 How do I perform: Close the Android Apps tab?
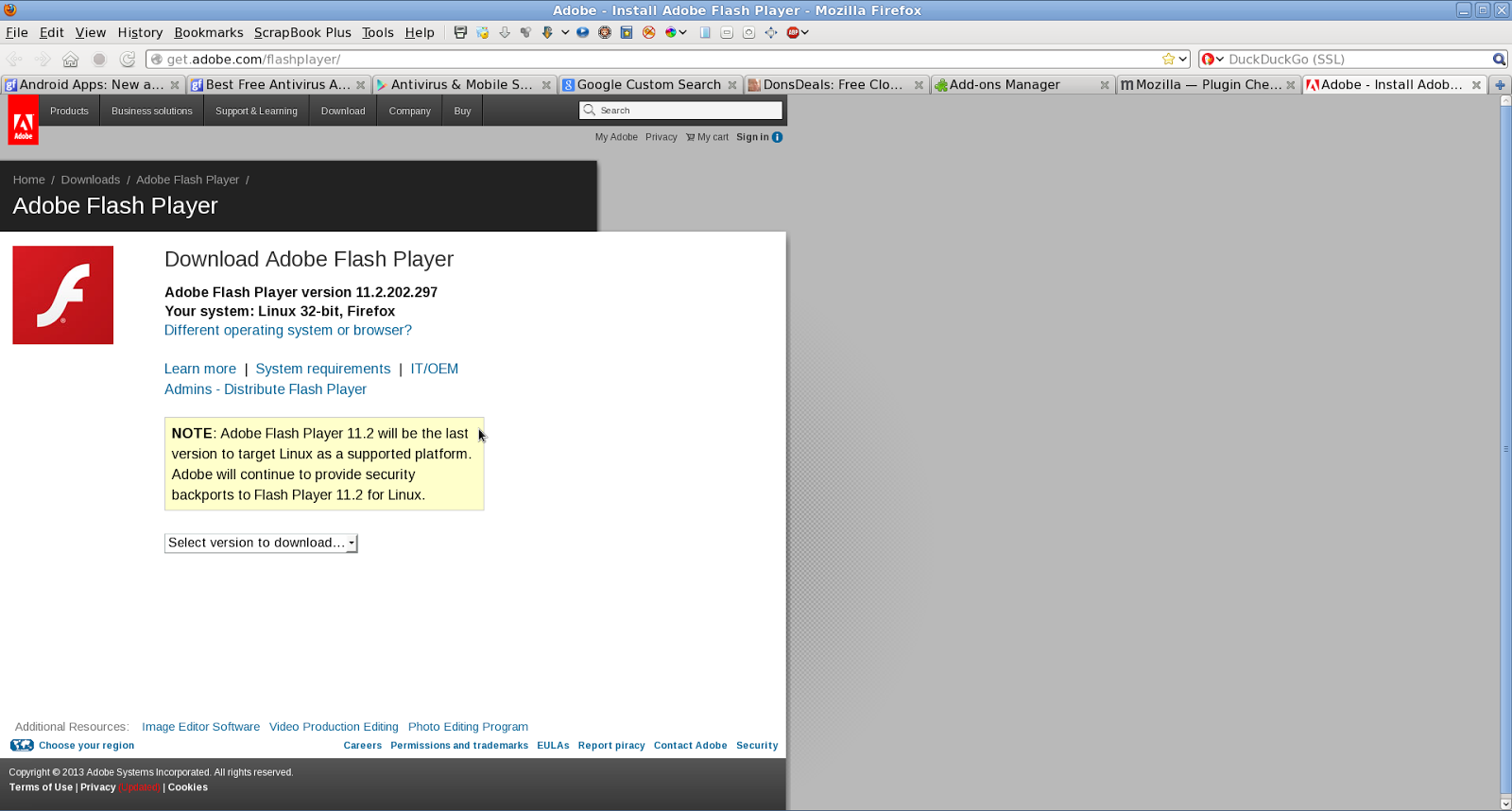(x=175, y=85)
